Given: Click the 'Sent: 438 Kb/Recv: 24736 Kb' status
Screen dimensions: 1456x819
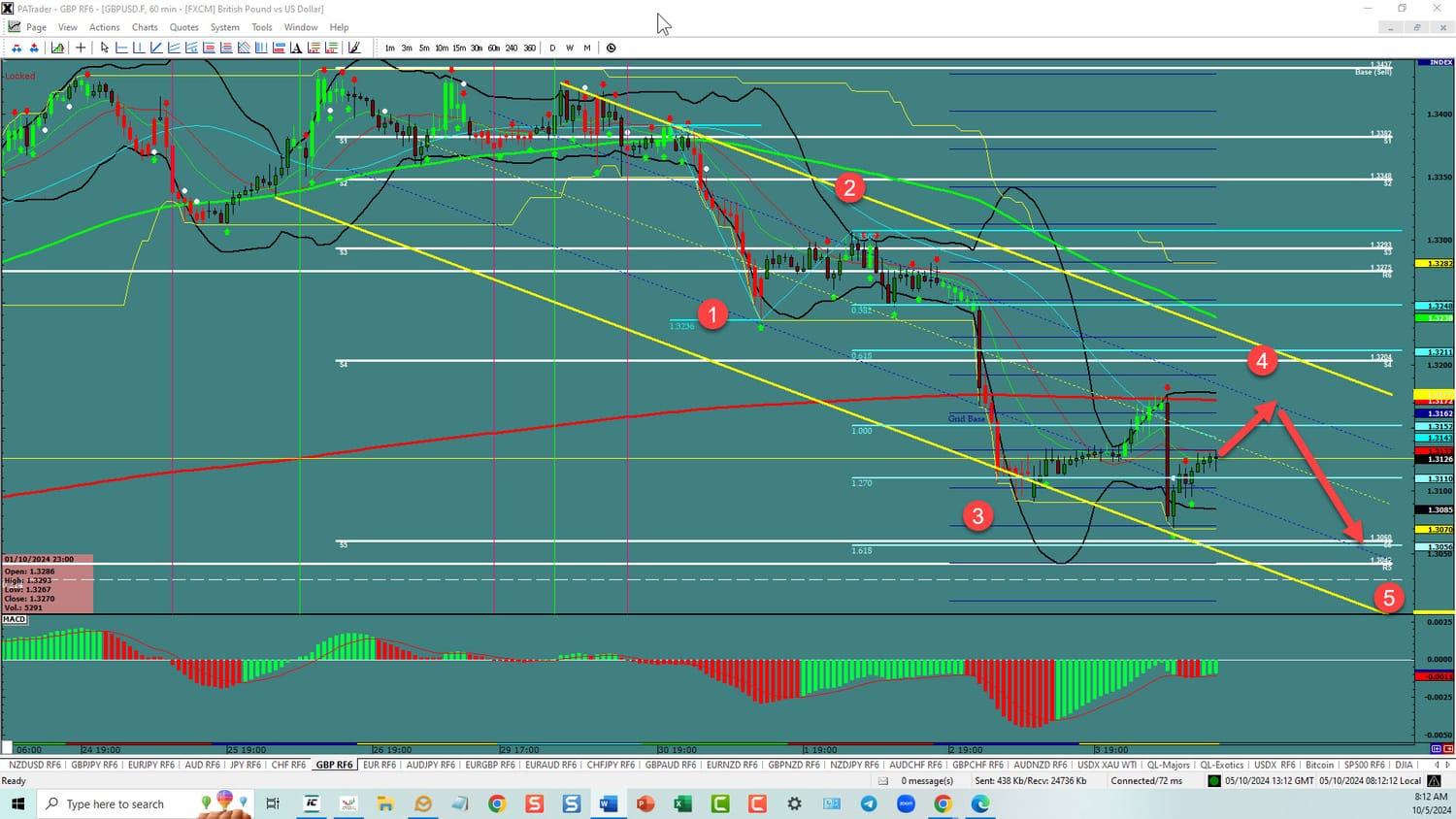Looking at the screenshot, I should point(1030,780).
